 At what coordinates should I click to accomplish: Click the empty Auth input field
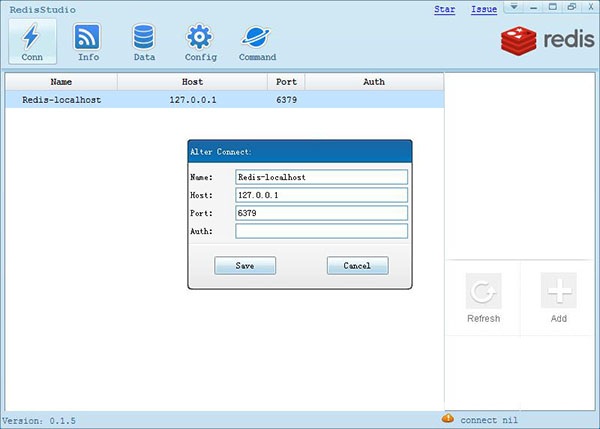coord(321,231)
